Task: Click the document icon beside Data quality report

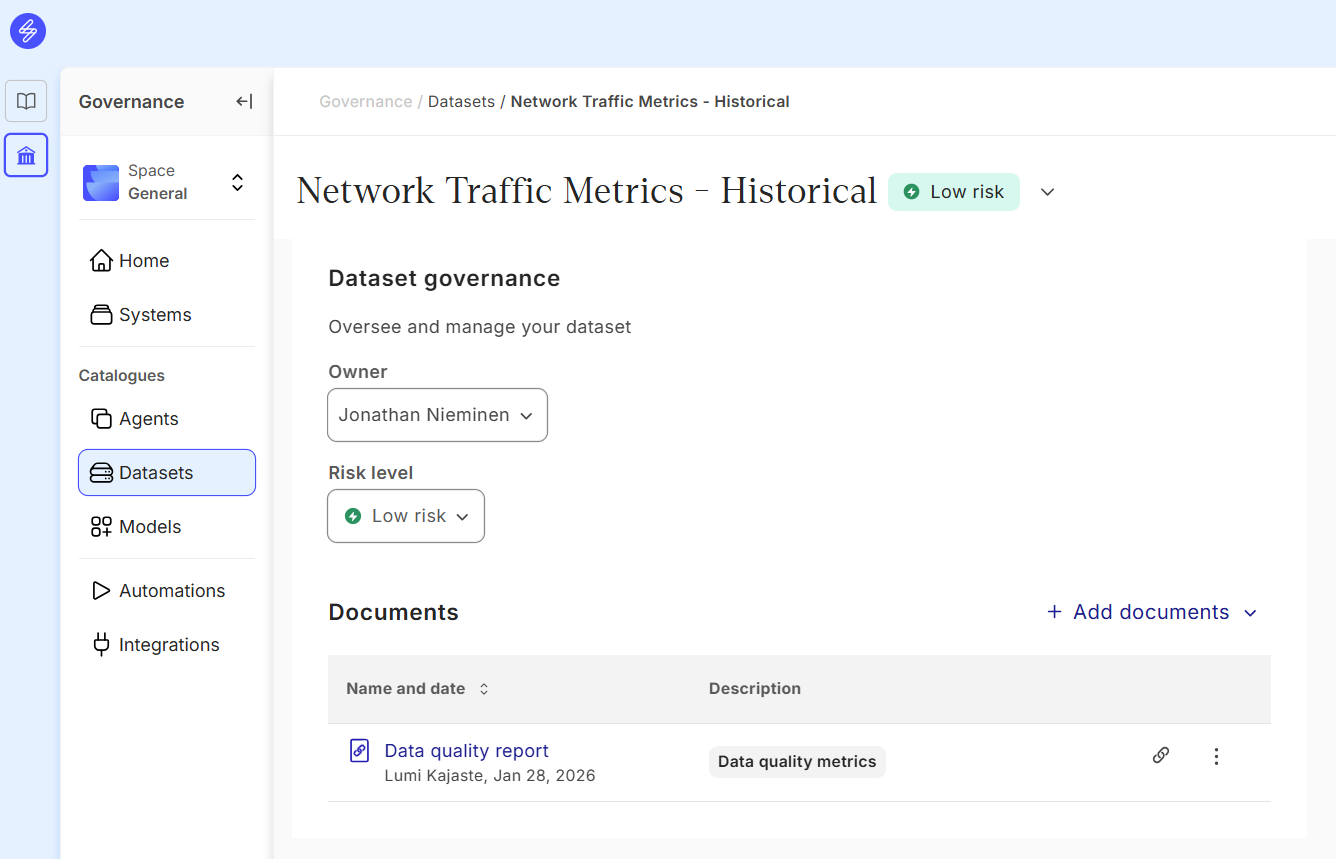Action: point(359,750)
